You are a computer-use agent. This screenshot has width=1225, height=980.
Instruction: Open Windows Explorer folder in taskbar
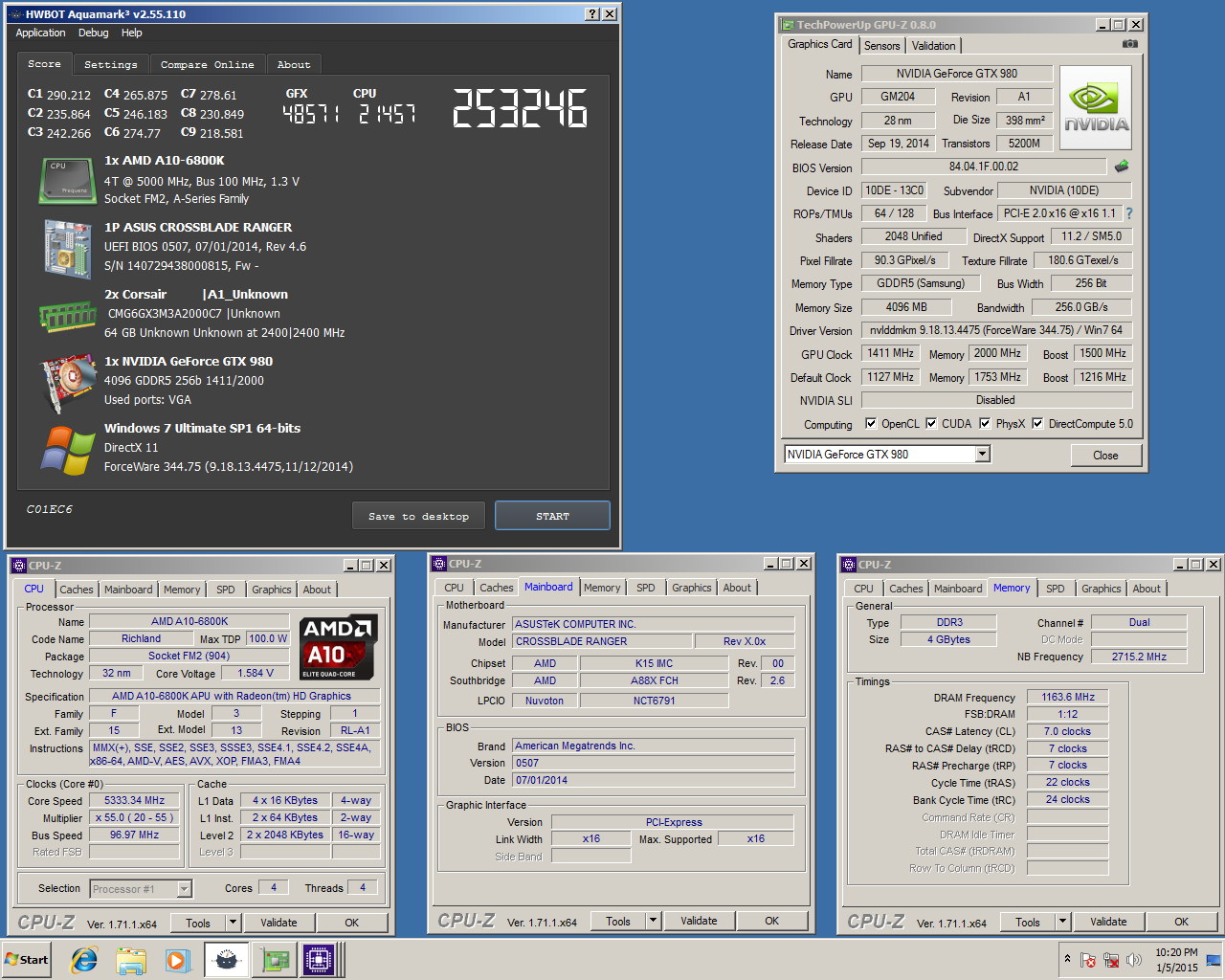pos(131,960)
